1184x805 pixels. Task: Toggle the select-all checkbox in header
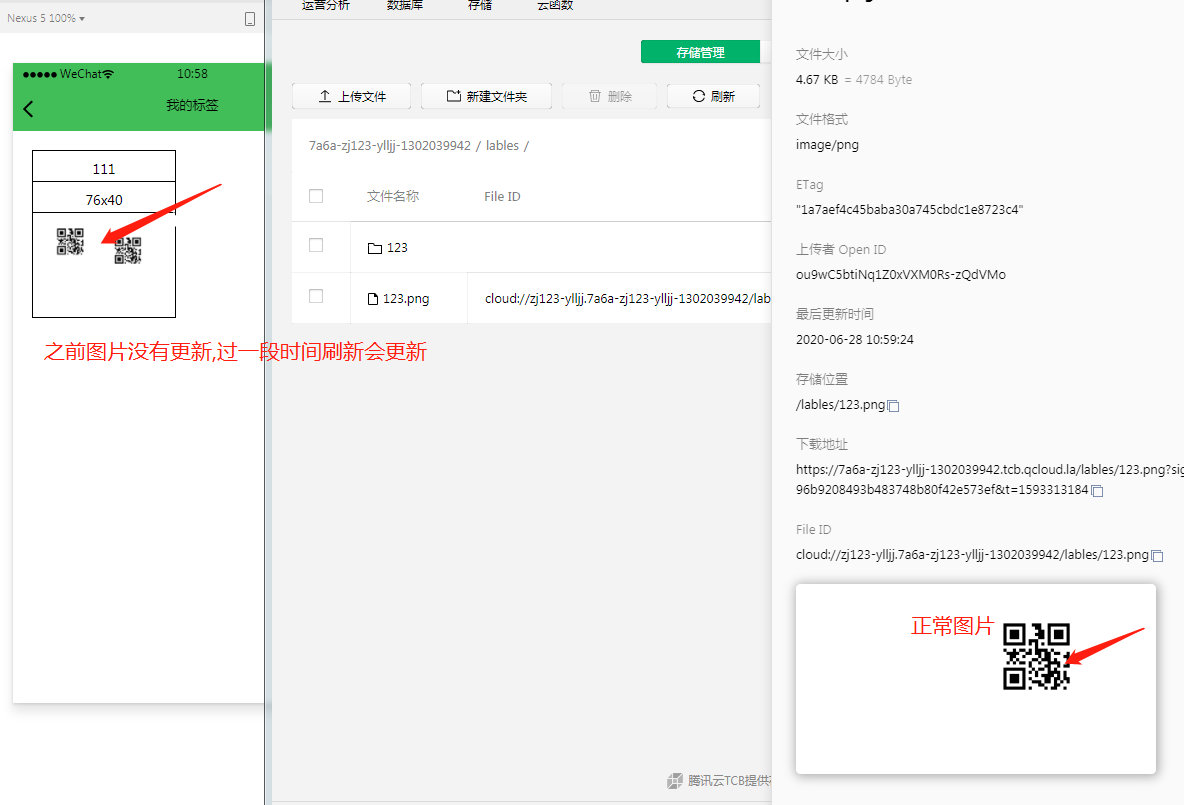316,196
